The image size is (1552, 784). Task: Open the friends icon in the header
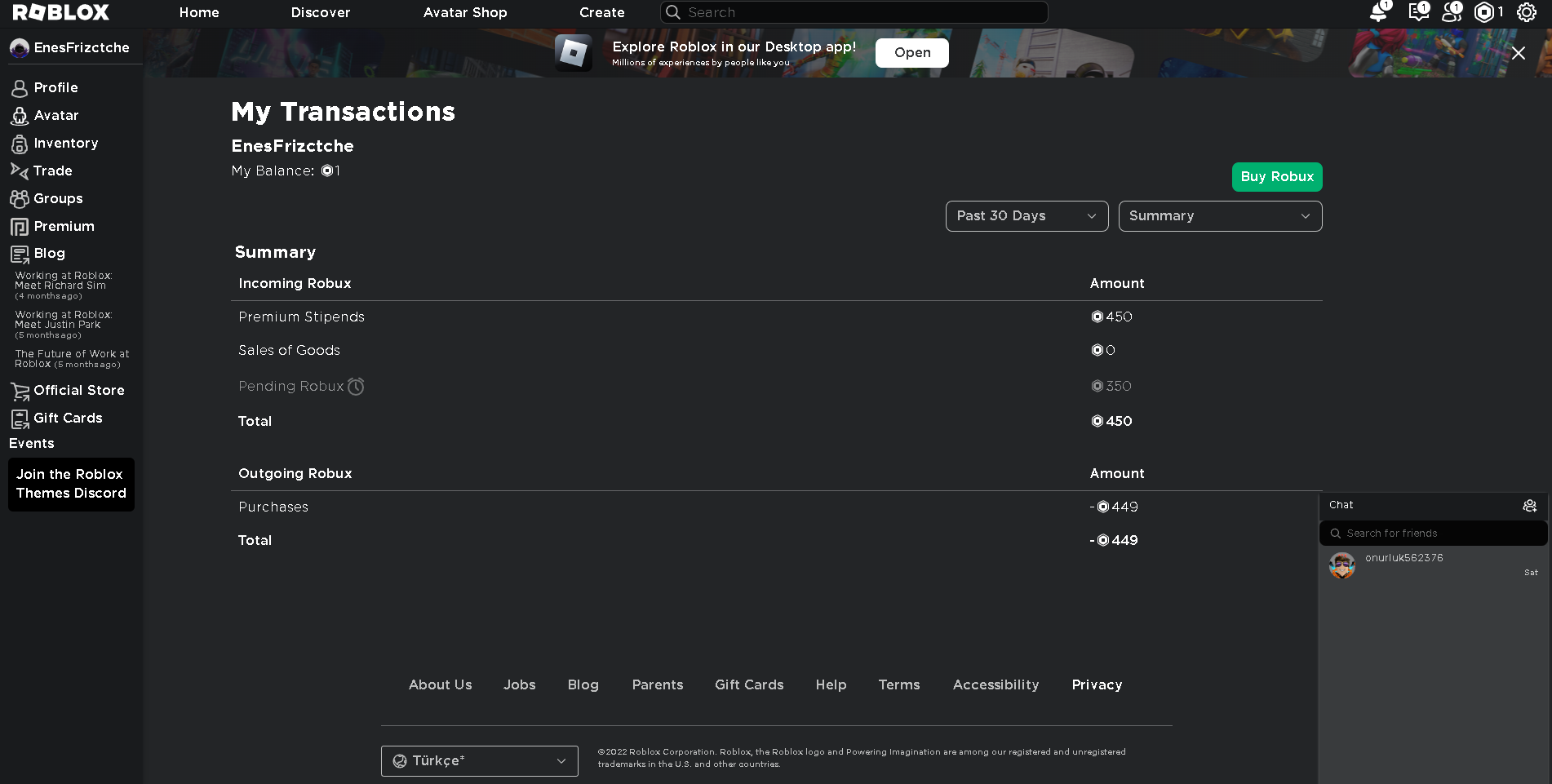(1452, 11)
